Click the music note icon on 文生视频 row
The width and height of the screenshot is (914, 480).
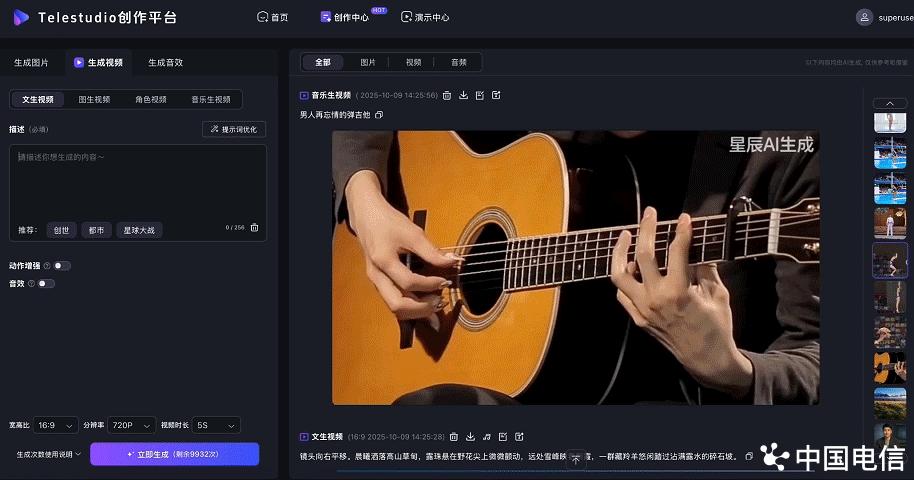pyautogui.click(x=487, y=436)
